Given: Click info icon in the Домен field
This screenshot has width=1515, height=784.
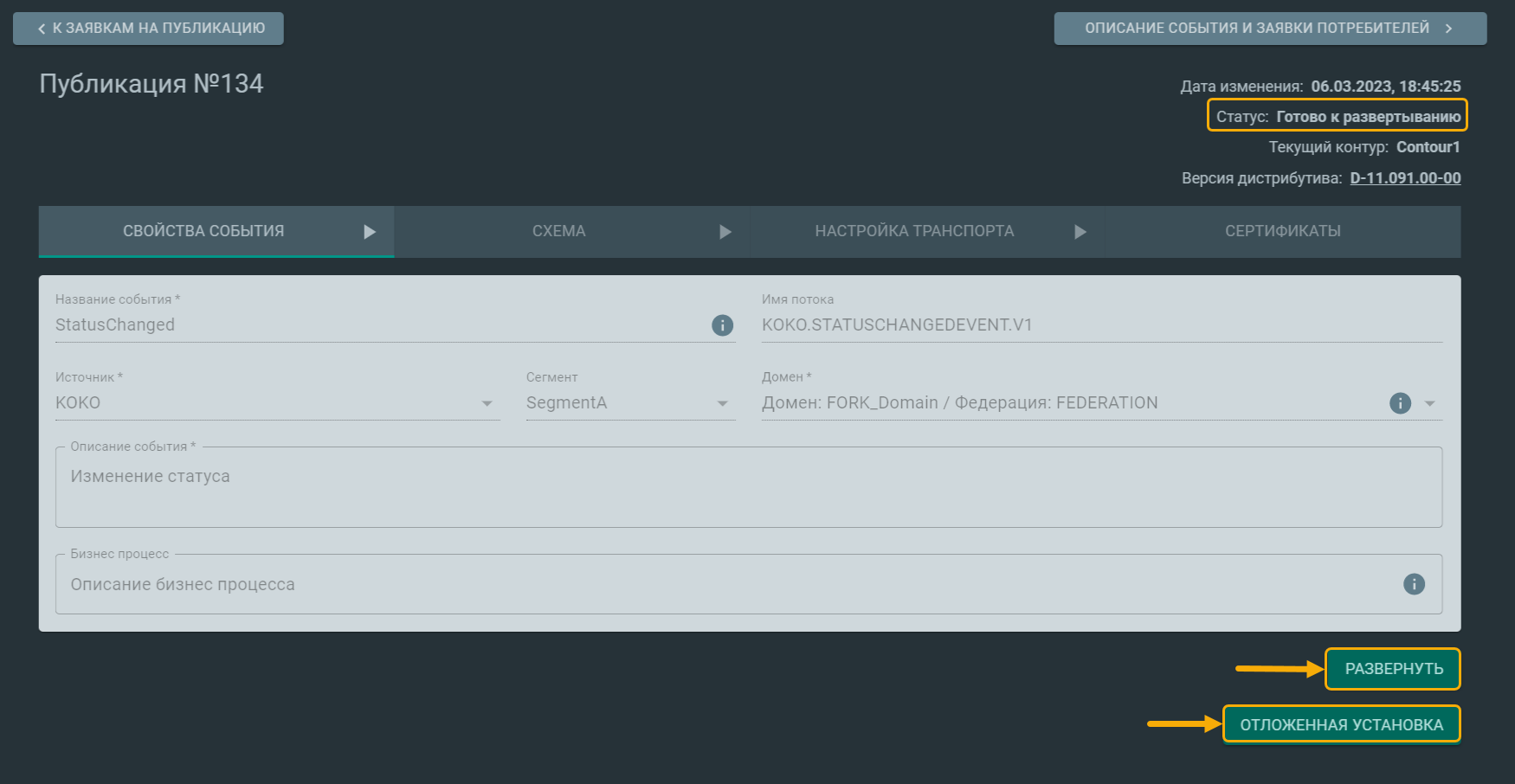Looking at the screenshot, I should pos(1400,403).
